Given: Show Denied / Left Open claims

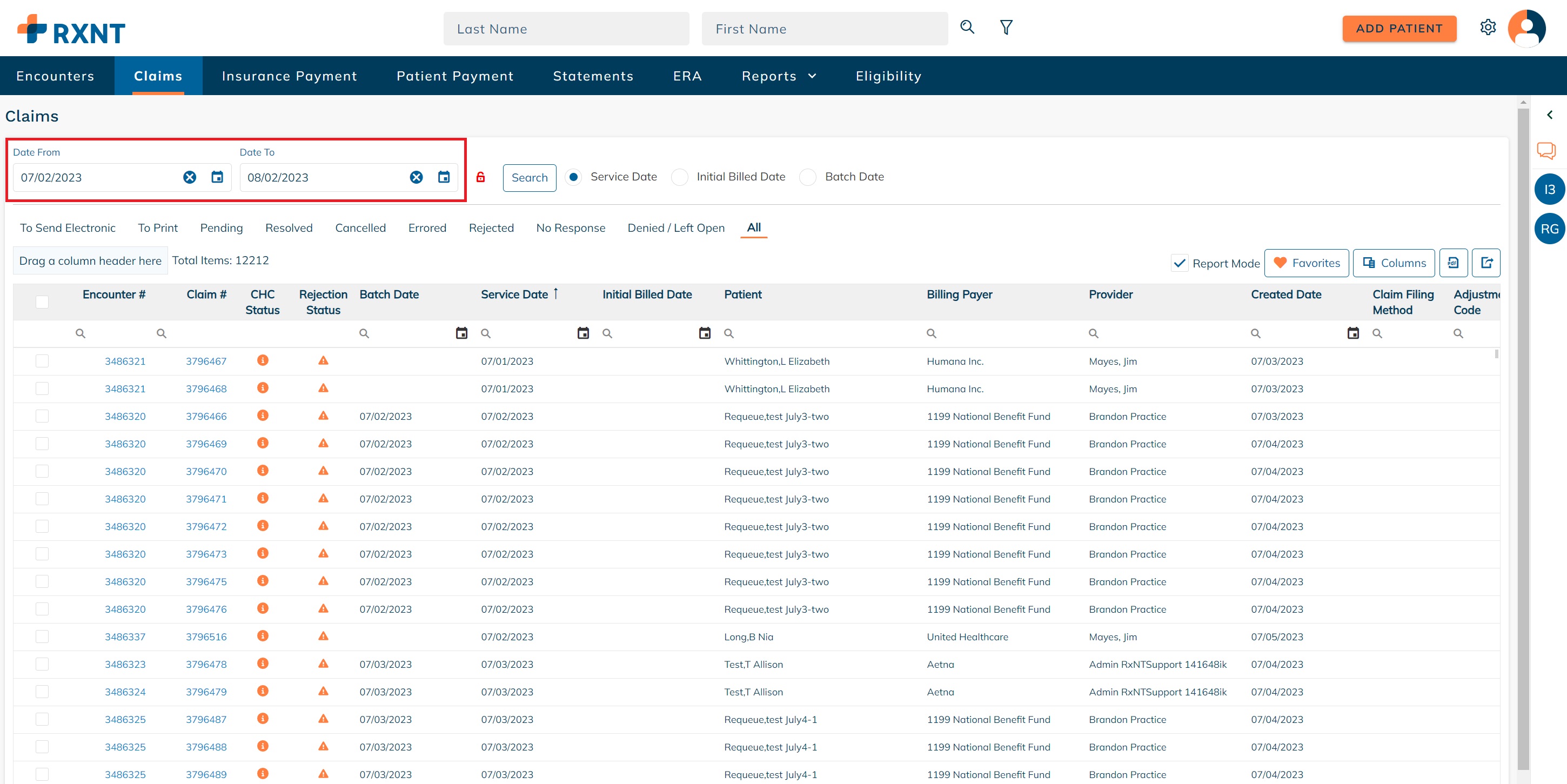Looking at the screenshot, I should pyautogui.click(x=676, y=227).
